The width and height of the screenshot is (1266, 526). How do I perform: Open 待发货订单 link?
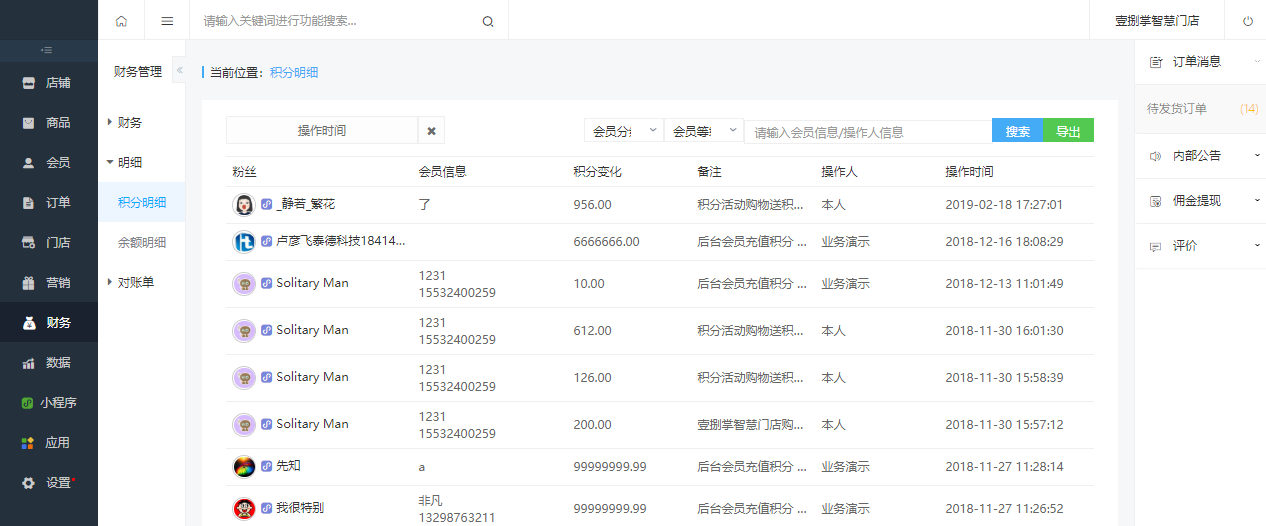point(1177,109)
